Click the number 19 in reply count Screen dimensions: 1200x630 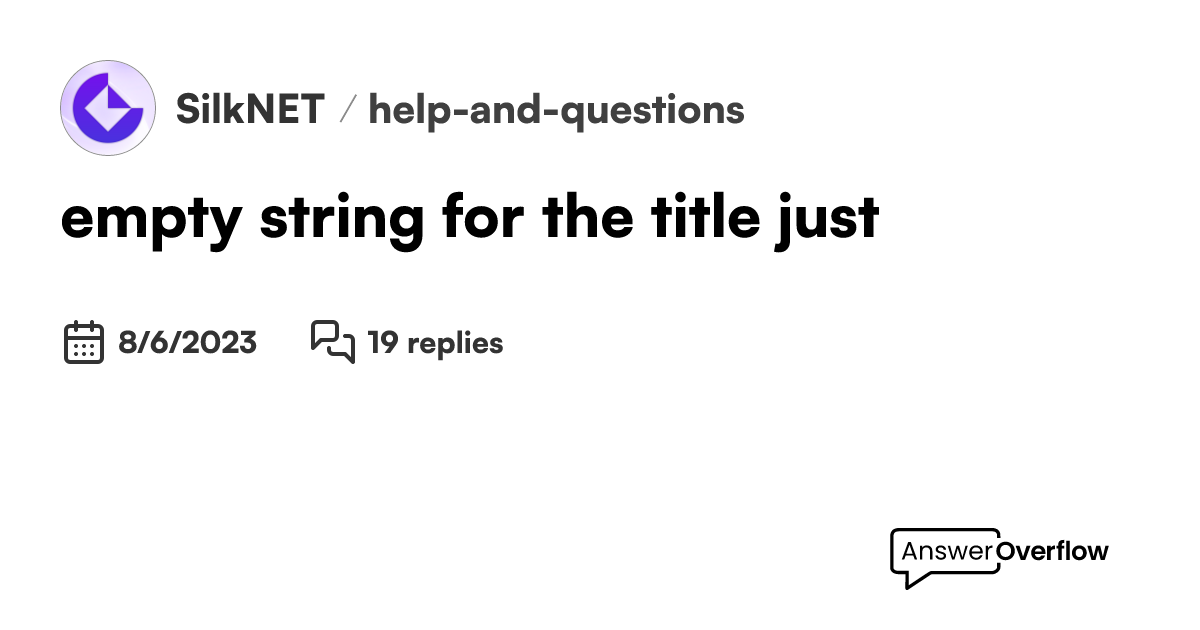click(383, 343)
